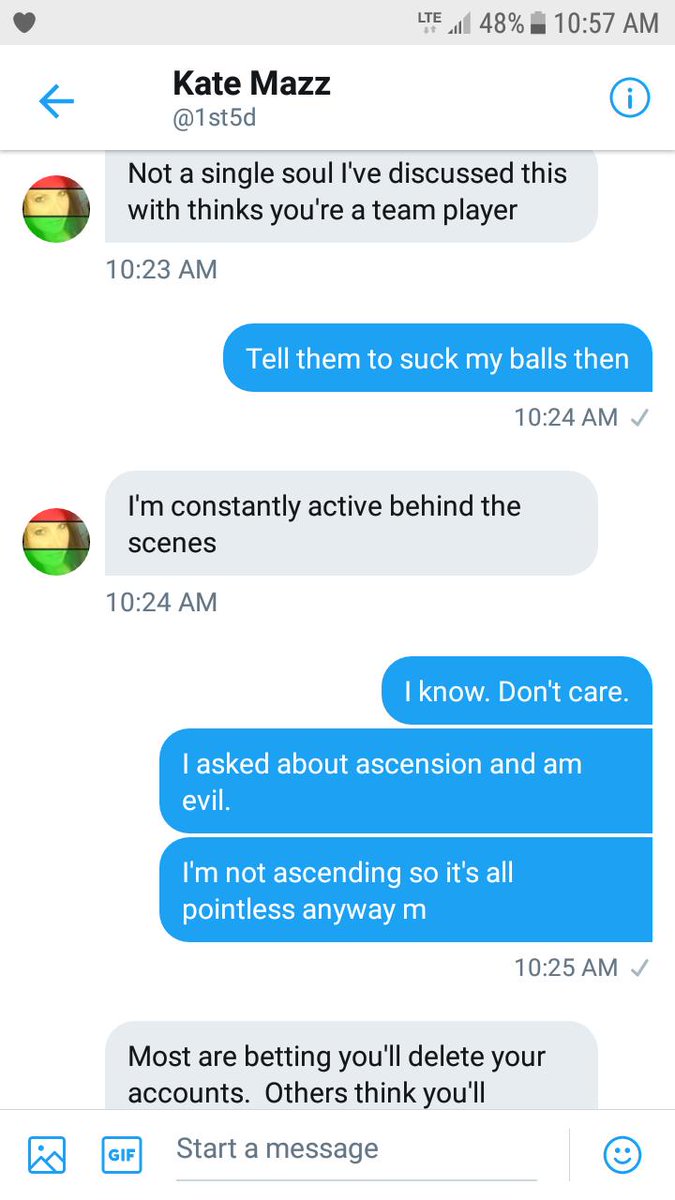Screen dimensions: 675x1200
Task: Tap the image attachment icon
Action: click(47, 1155)
